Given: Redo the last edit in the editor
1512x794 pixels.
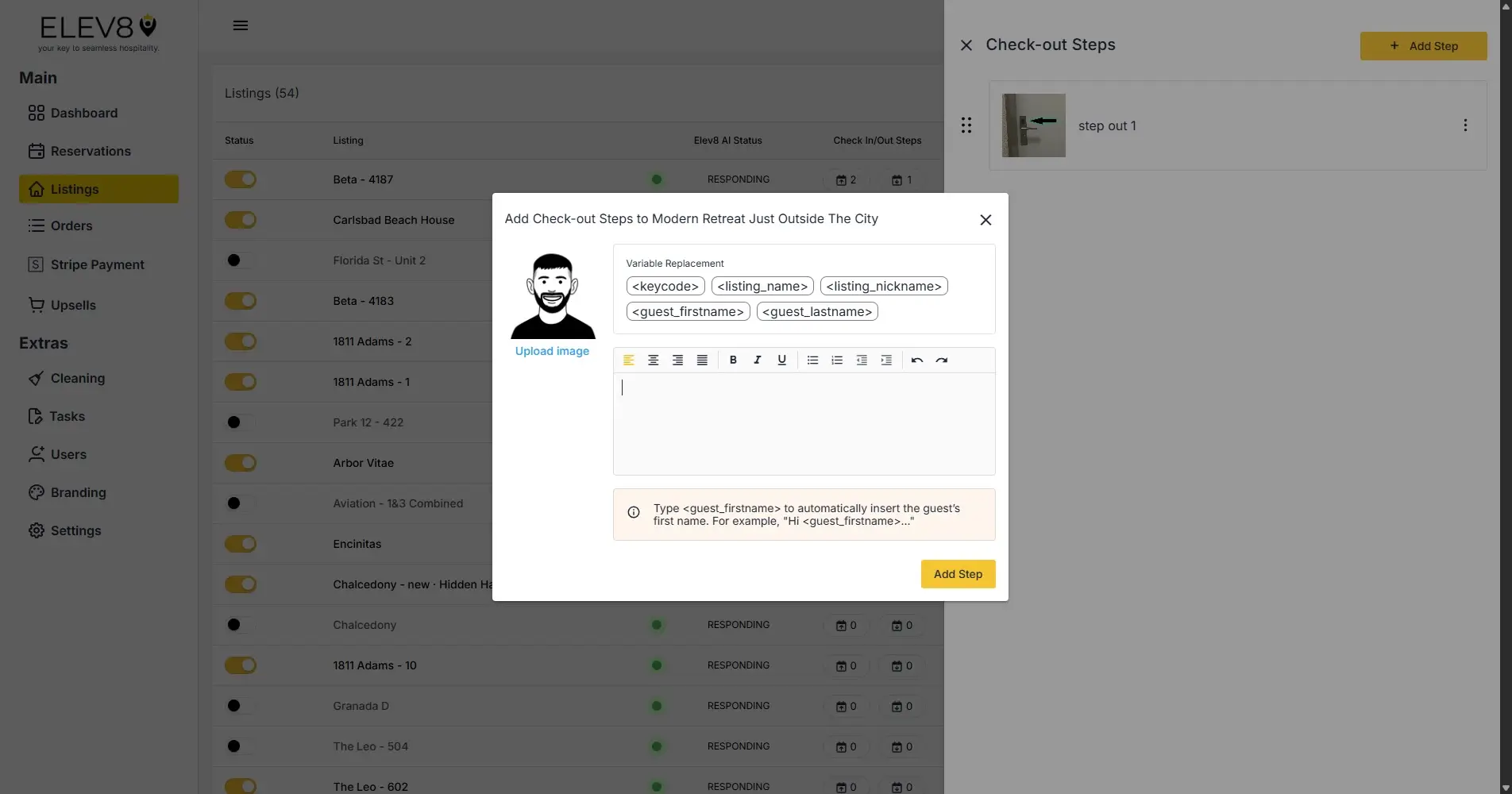Looking at the screenshot, I should [x=942, y=360].
